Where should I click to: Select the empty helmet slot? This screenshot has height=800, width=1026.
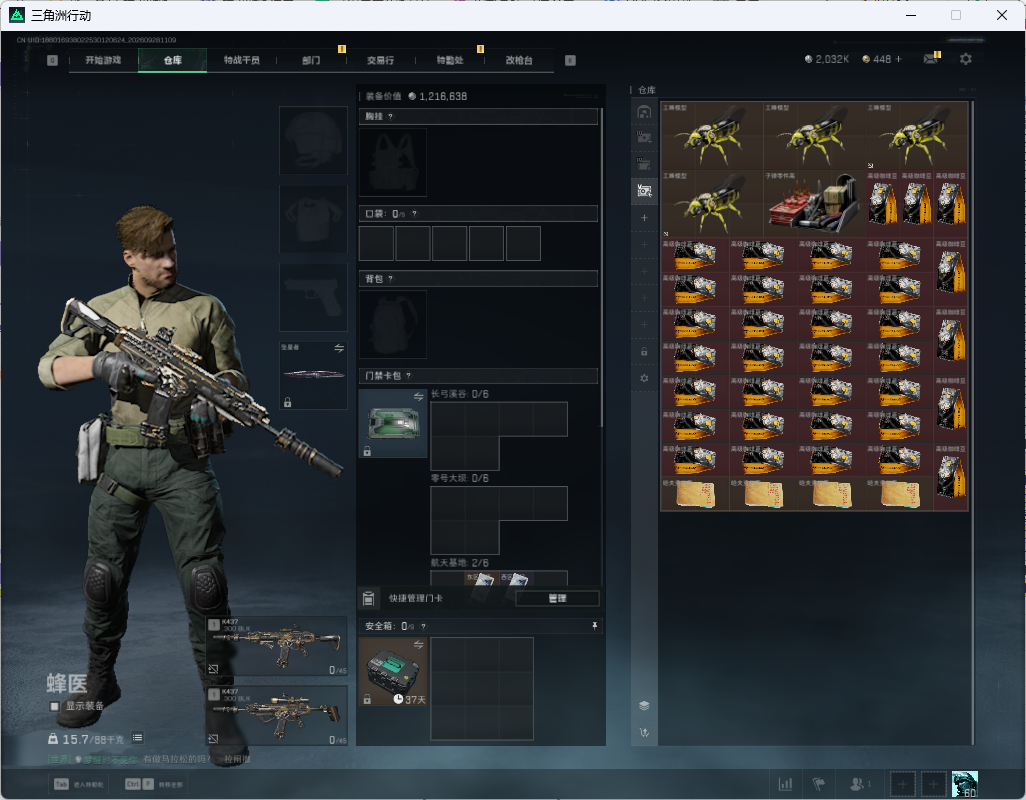(x=313, y=141)
